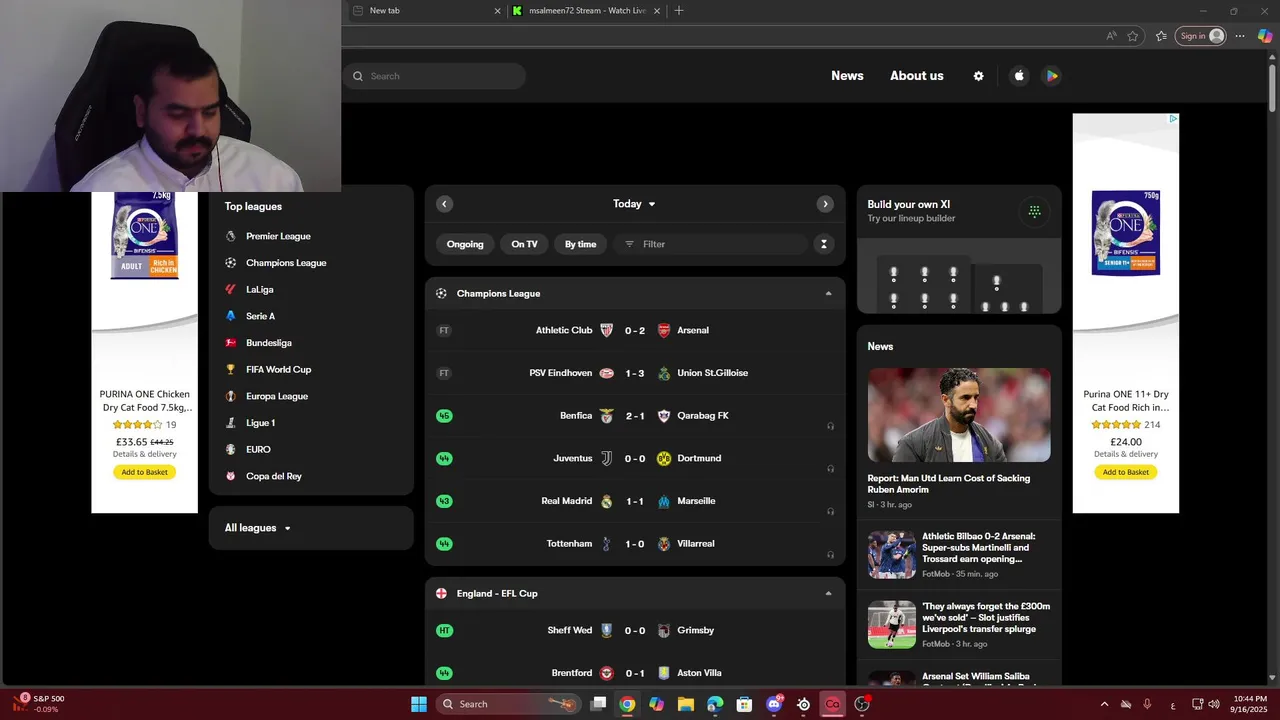Open the Ruben Amorim news photo
This screenshot has width=1280, height=720.
point(959,415)
